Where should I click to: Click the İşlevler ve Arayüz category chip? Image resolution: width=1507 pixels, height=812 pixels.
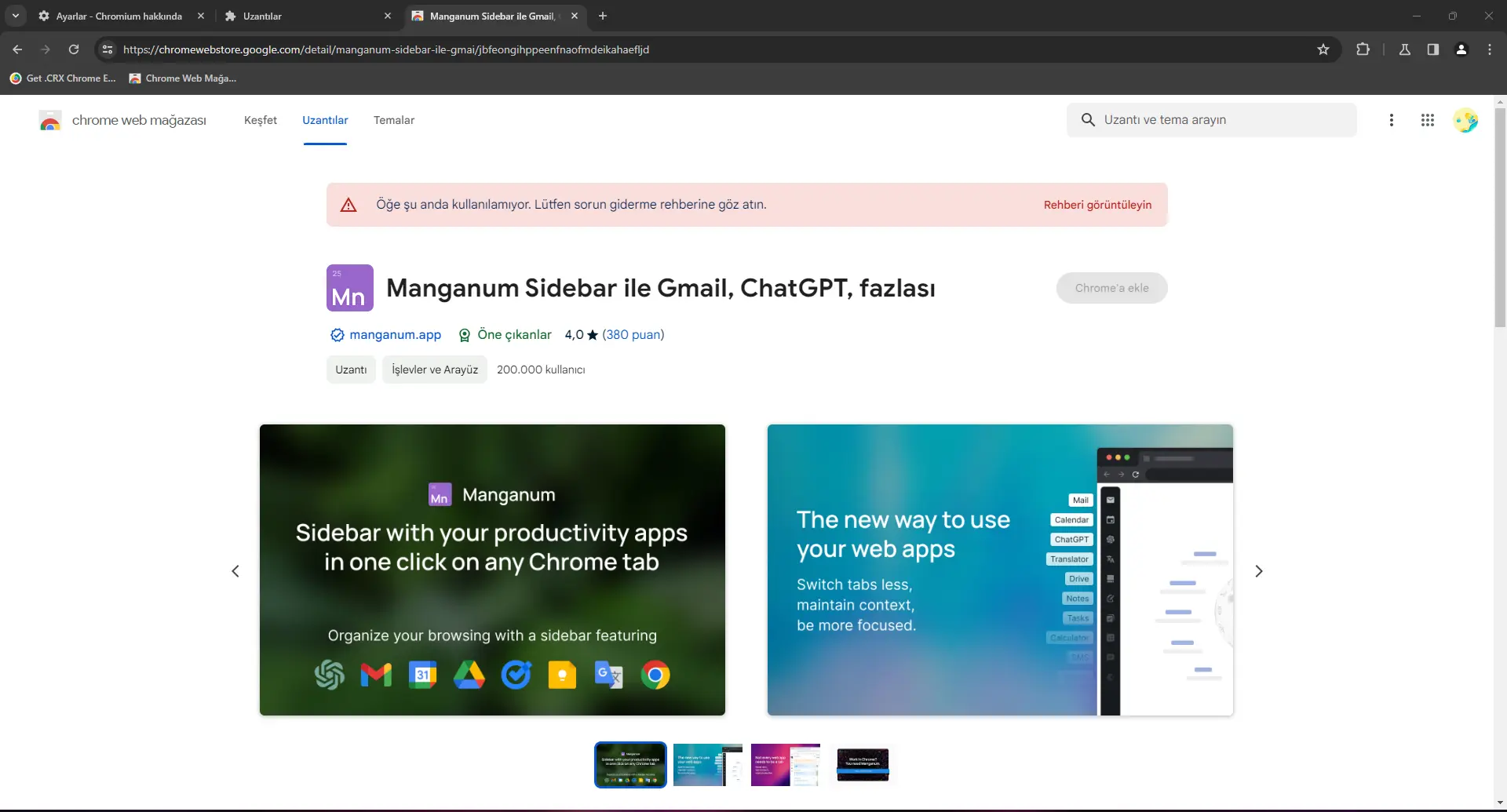click(435, 370)
